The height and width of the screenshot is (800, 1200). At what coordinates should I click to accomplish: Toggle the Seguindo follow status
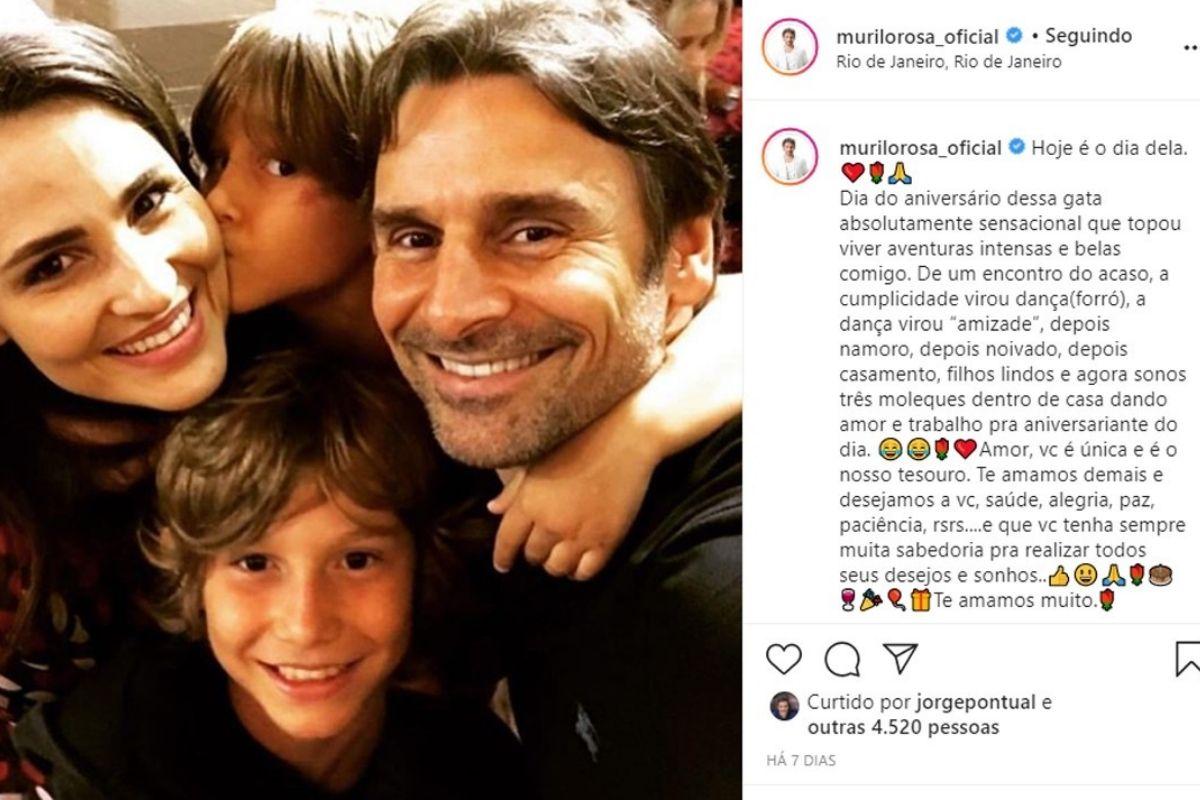tap(1088, 36)
